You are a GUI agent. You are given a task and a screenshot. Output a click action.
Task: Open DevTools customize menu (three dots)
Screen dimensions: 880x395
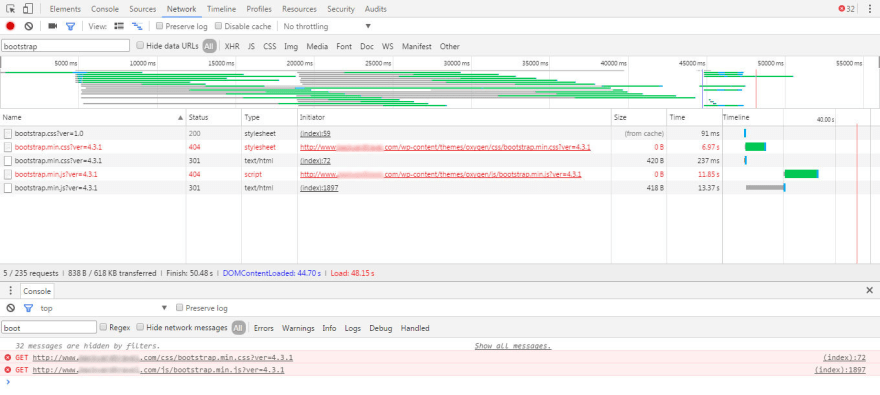point(869,8)
